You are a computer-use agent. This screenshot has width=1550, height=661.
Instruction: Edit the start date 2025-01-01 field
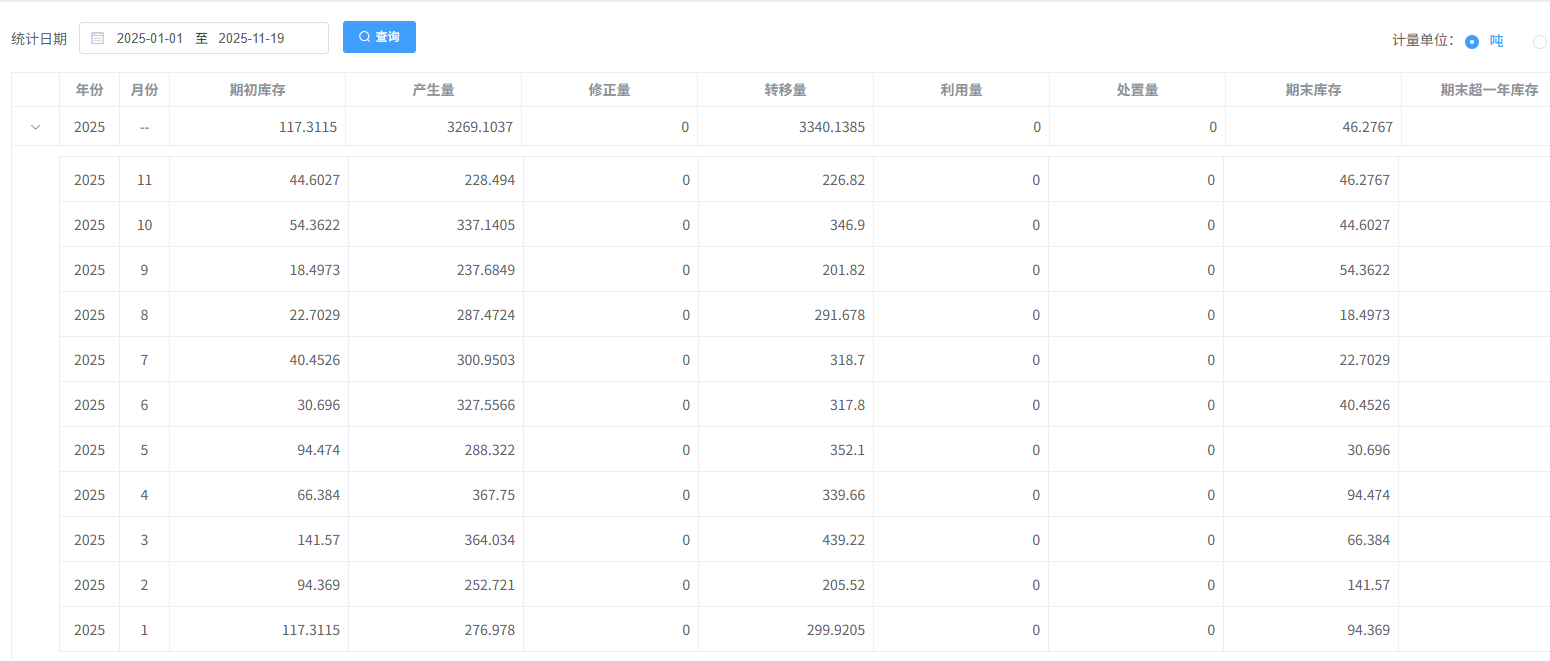click(x=150, y=38)
